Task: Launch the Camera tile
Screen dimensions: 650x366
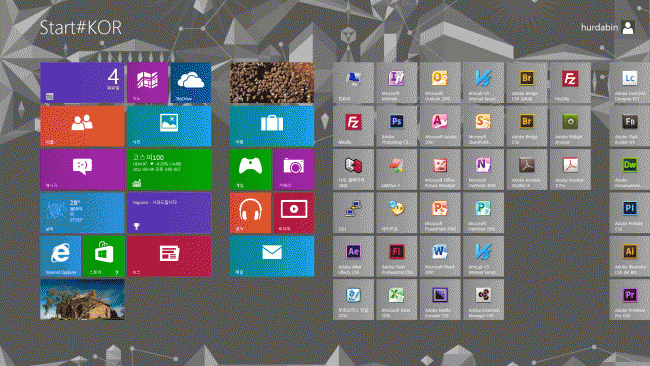Action: [293, 170]
